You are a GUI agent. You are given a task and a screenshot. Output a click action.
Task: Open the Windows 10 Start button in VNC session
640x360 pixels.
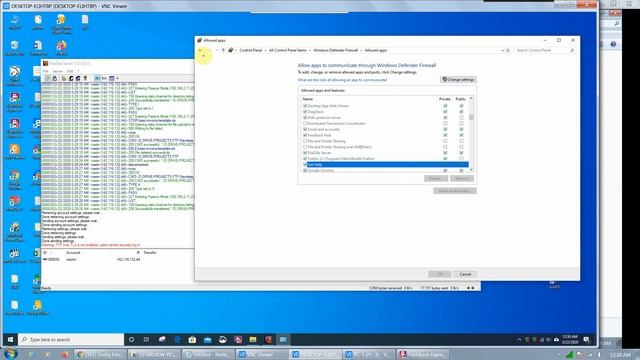pyautogui.click(x=10, y=340)
